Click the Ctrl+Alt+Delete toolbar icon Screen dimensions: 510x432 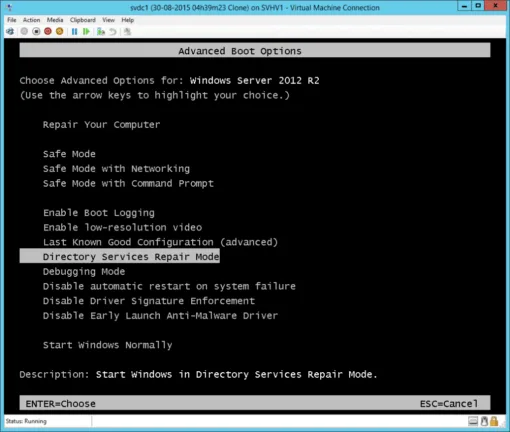click(x=10, y=31)
